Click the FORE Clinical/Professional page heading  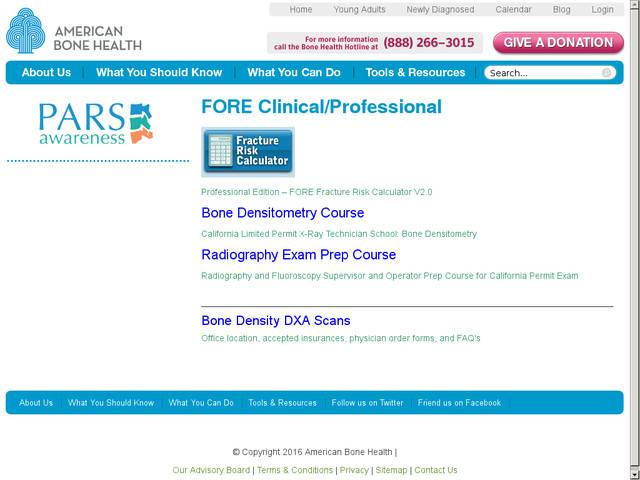click(x=322, y=107)
